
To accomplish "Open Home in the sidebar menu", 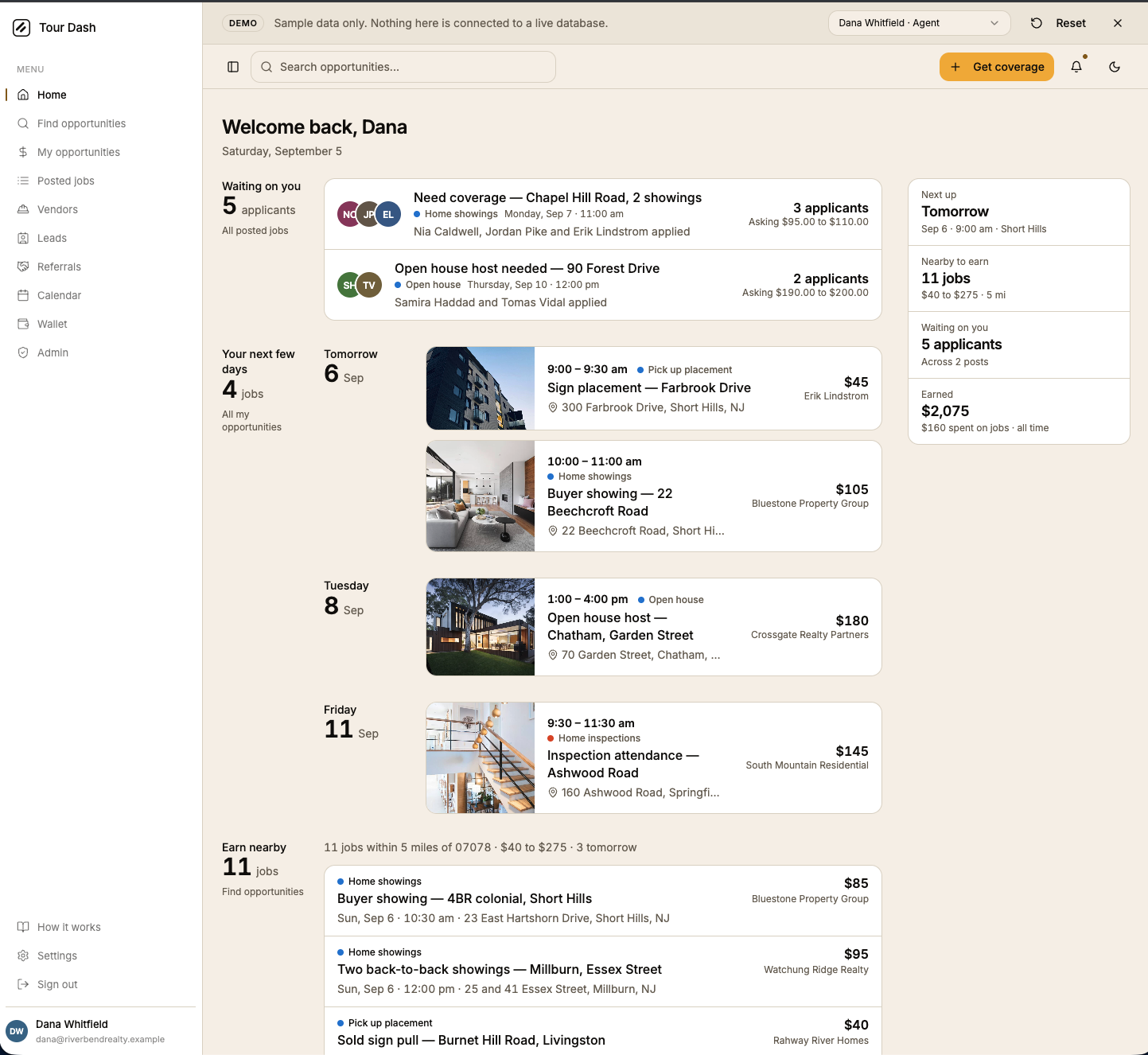I will pos(101,95).
